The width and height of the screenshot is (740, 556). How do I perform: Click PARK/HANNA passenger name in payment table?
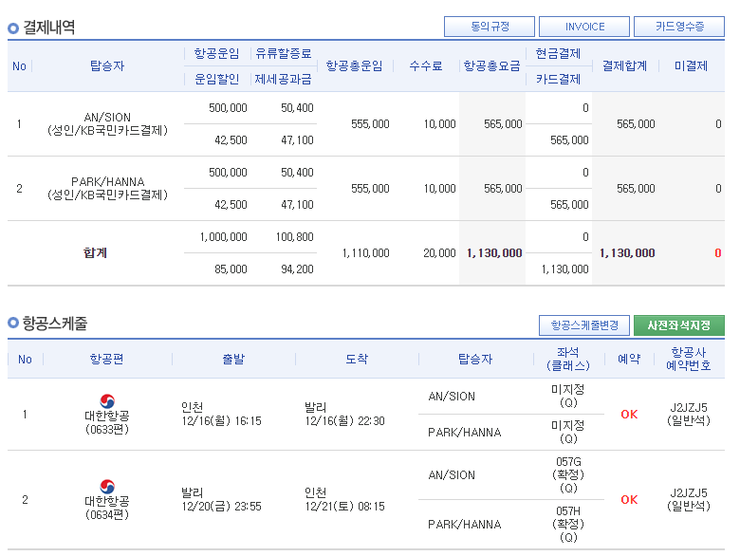tap(107, 182)
